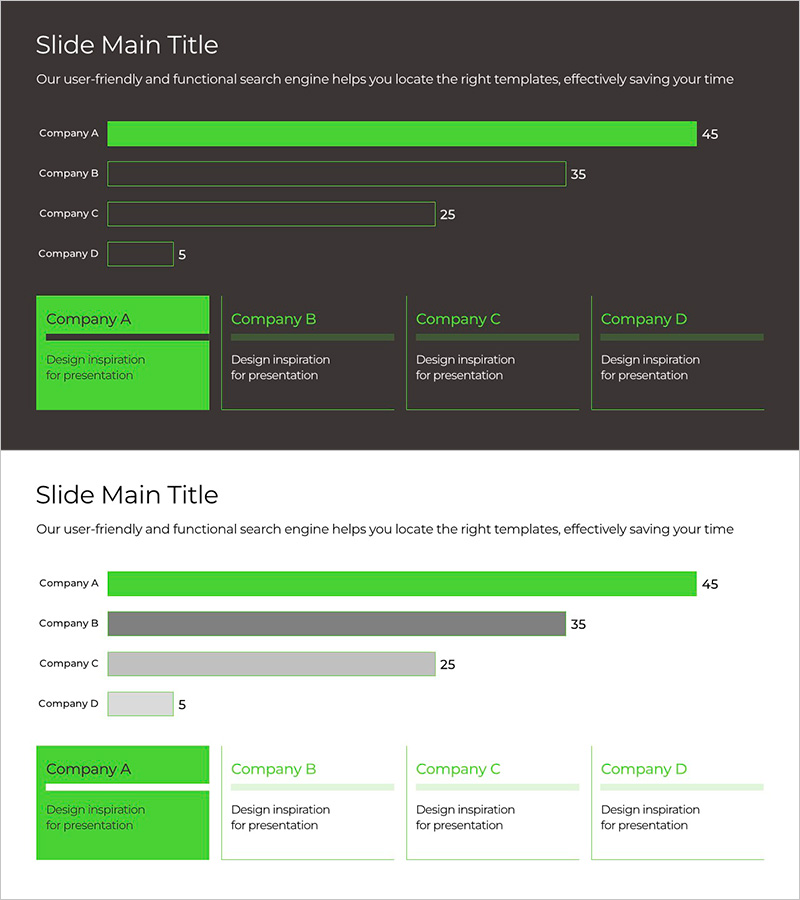Screen dimensions: 800x900
Task: Click the Company C card on white slide
Action: pos(492,802)
